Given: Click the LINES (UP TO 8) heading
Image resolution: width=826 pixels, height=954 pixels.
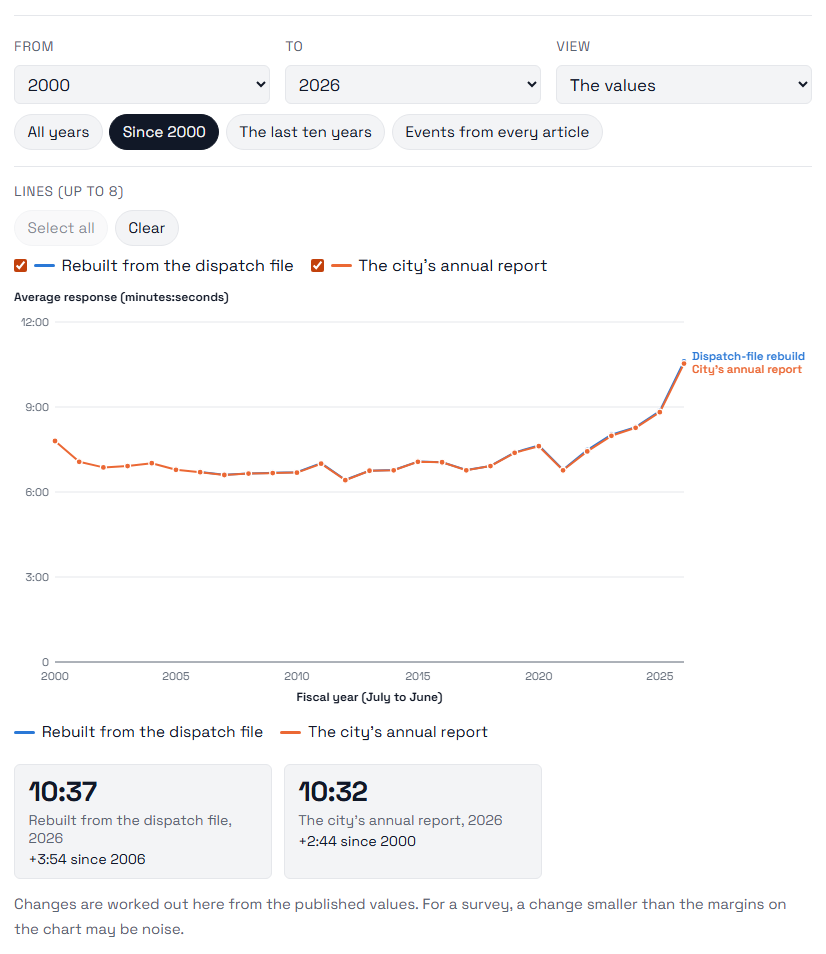Looking at the screenshot, I should pos(69,192).
